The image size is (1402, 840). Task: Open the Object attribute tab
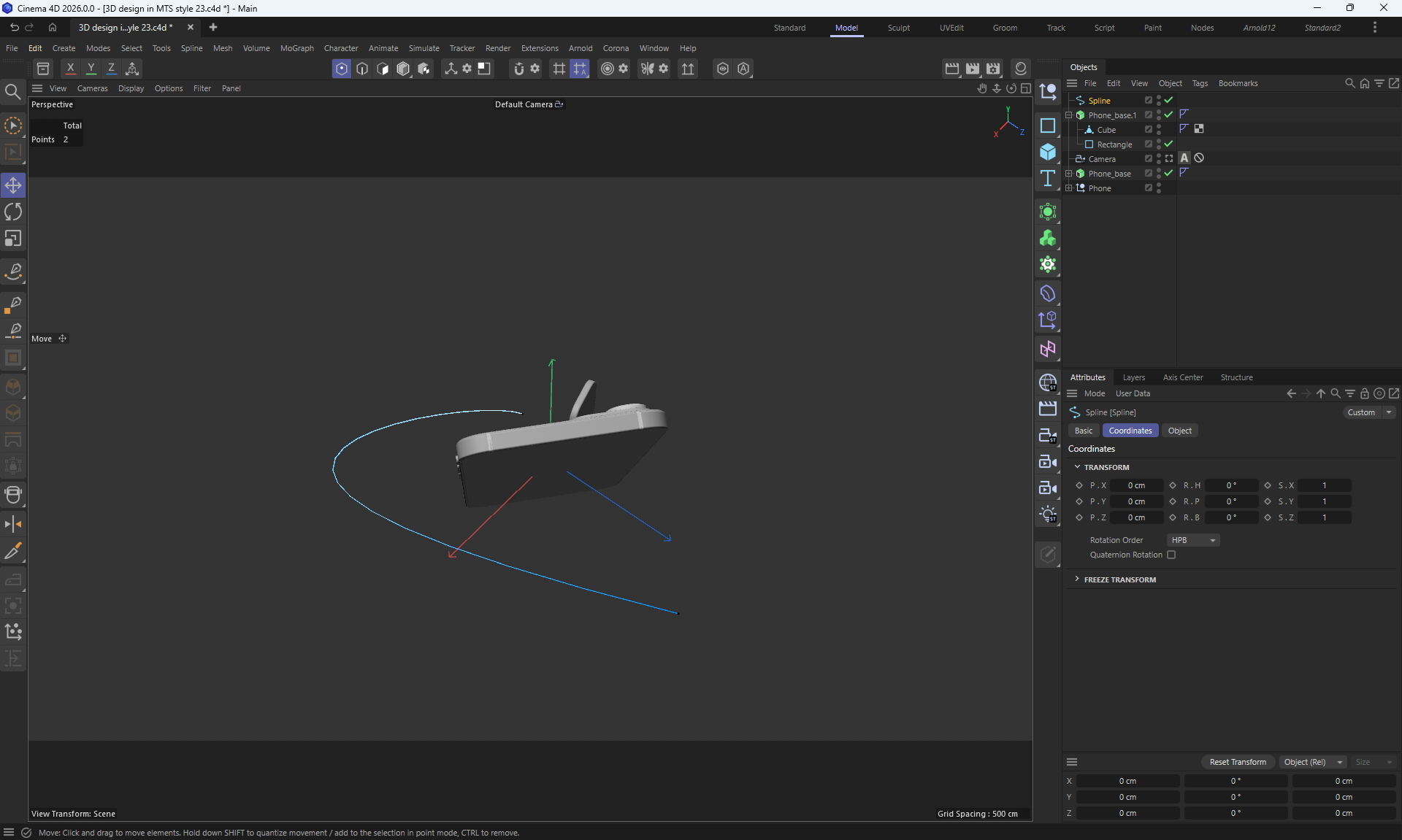point(1179,431)
